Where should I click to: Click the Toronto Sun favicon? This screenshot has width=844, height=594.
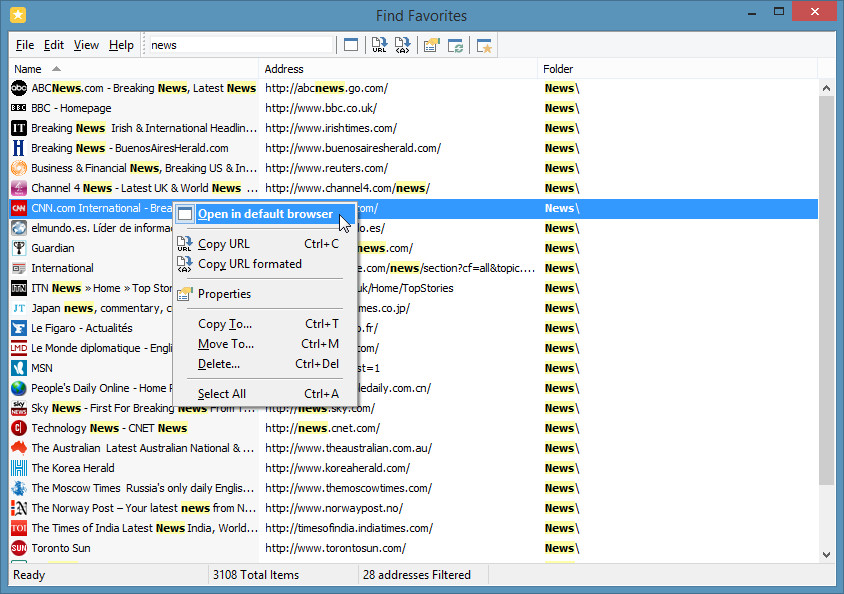pos(19,548)
